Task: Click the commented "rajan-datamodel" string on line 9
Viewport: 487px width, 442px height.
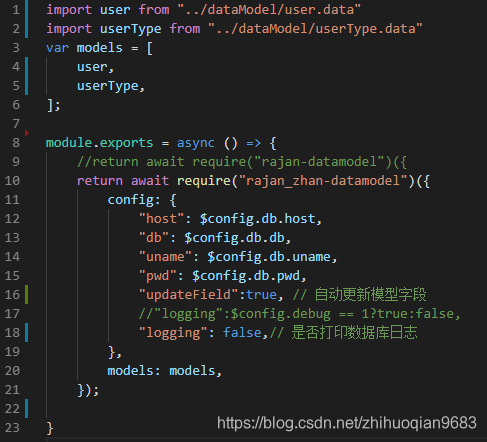Action: coord(319,162)
